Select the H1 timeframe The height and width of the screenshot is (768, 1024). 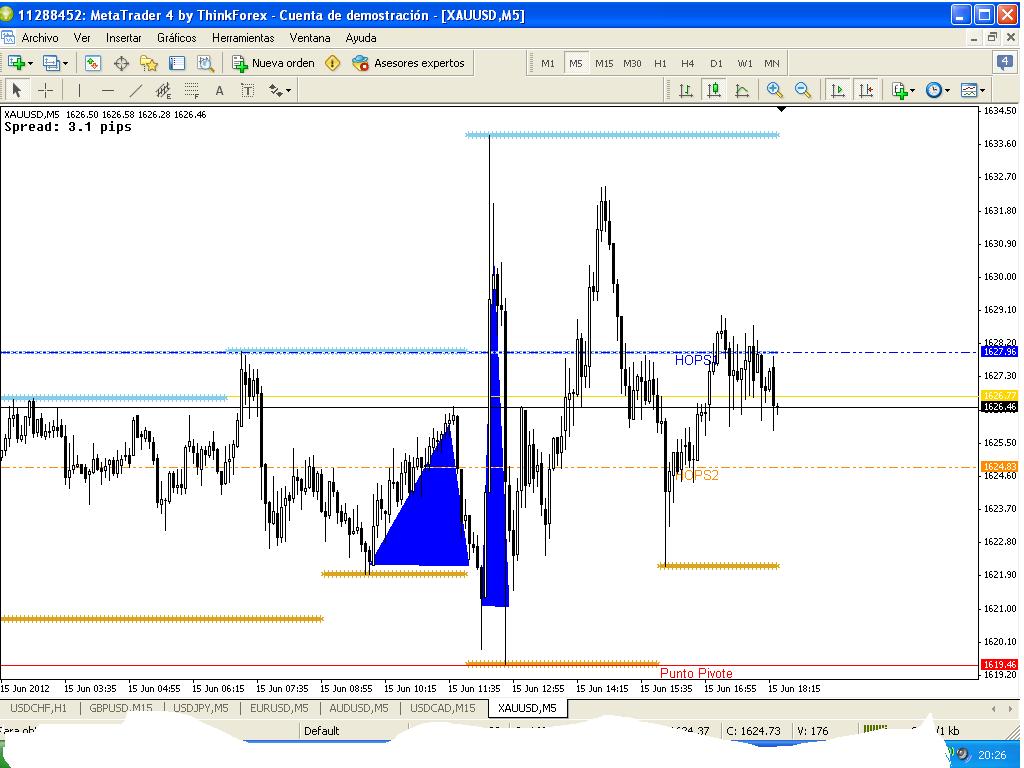coord(660,63)
